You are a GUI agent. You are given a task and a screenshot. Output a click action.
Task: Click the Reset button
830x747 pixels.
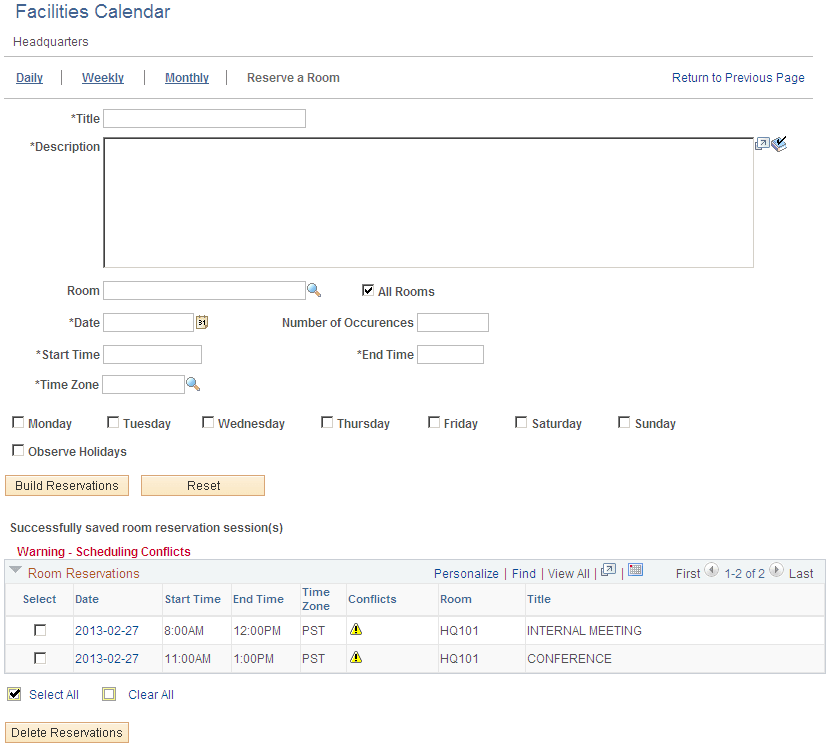(x=203, y=485)
